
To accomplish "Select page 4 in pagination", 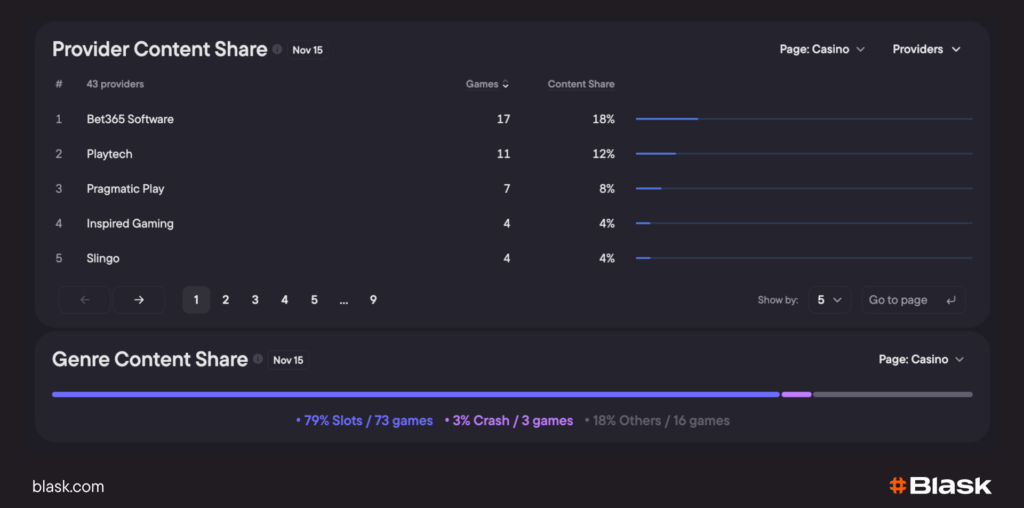I will pyautogui.click(x=285, y=300).
